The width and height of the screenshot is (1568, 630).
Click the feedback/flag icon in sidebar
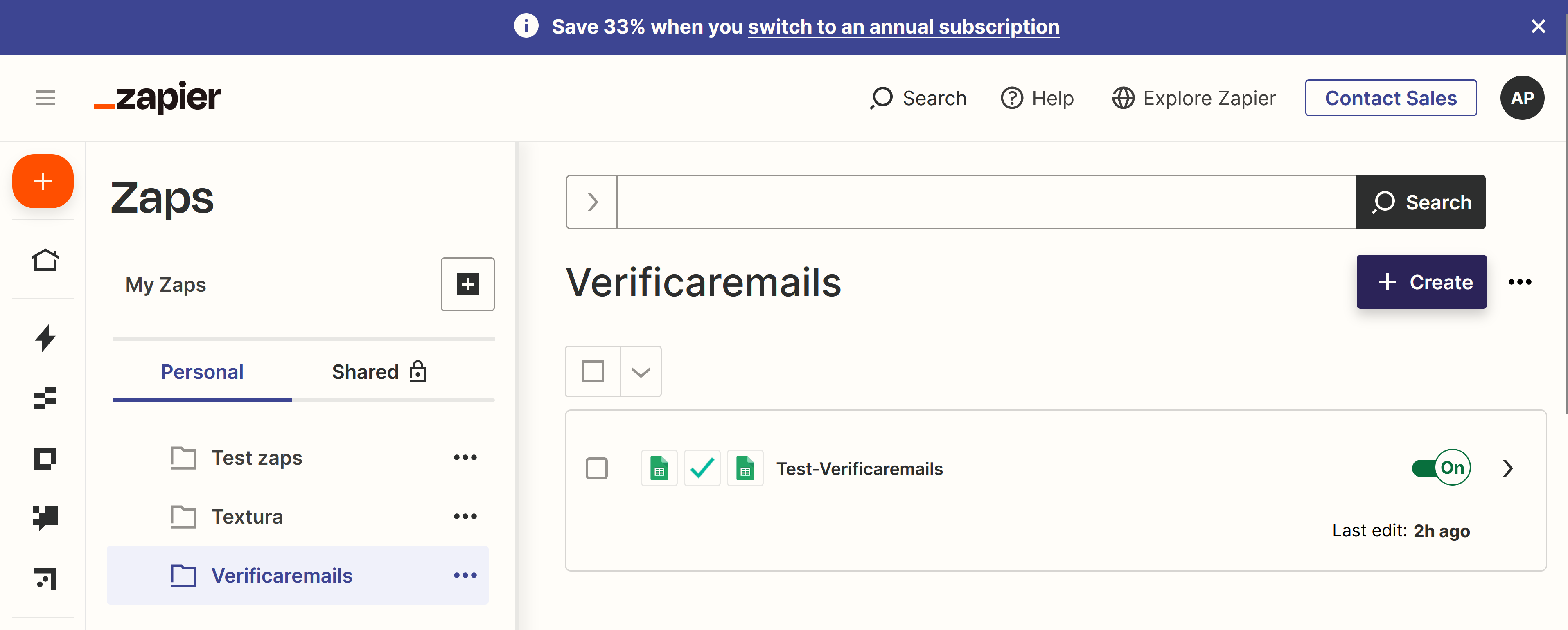[x=44, y=518]
